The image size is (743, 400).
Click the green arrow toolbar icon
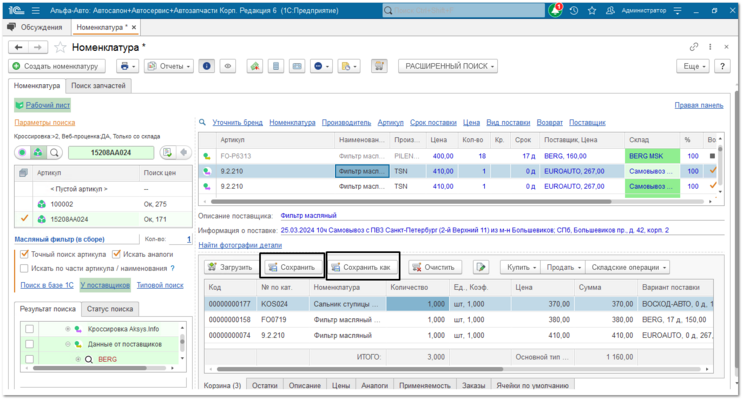(255, 66)
